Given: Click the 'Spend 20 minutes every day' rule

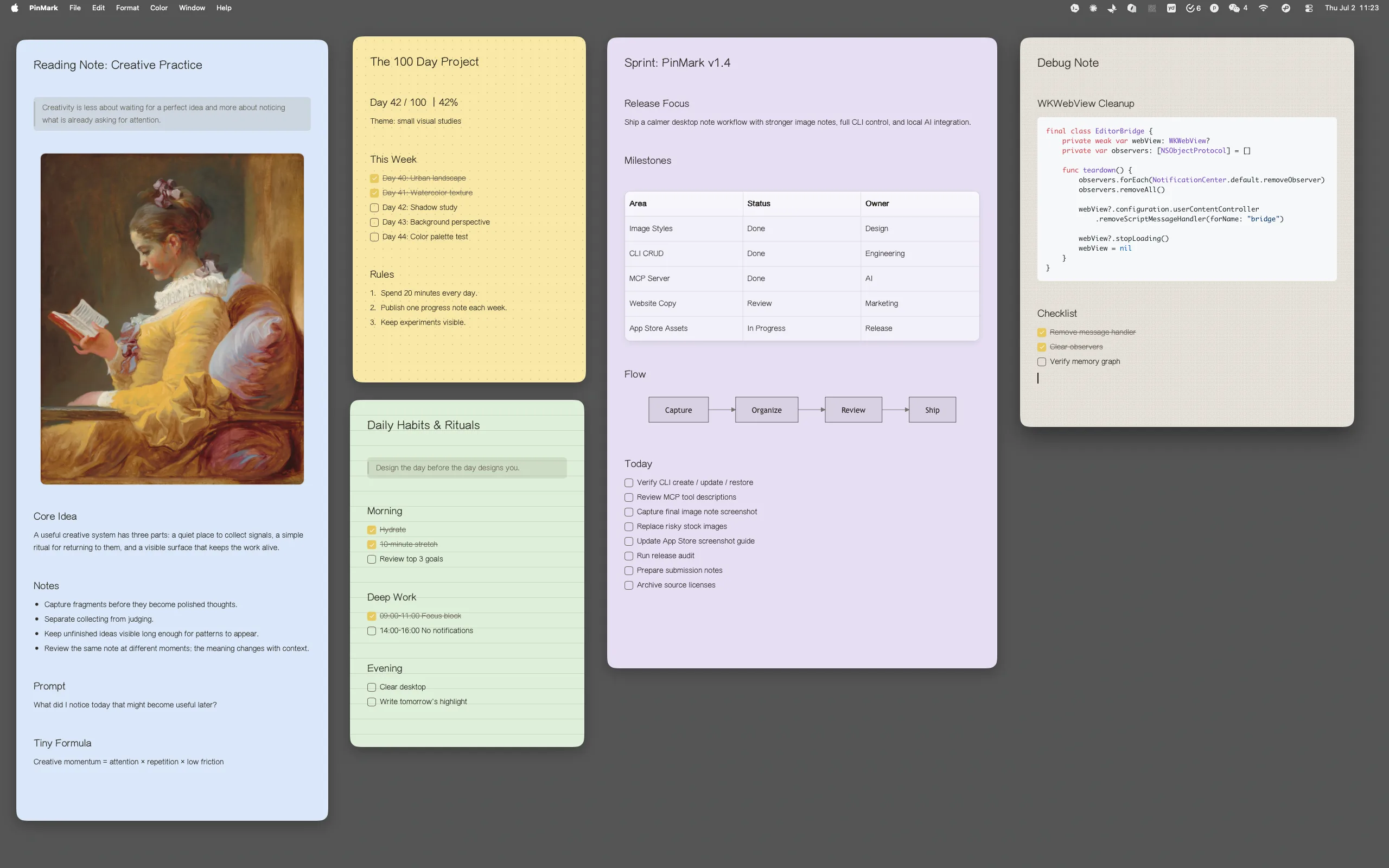Looking at the screenshot, I should pos(429,293).
